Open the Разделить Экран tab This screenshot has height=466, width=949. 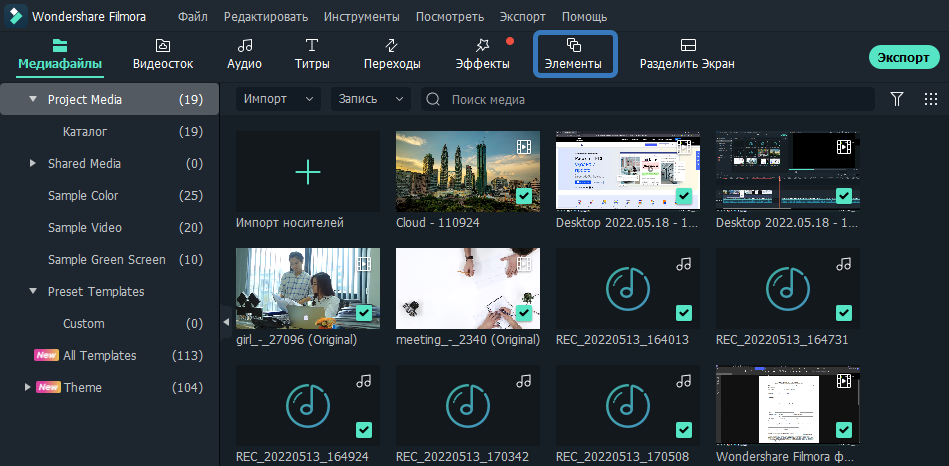coord(688,55)
